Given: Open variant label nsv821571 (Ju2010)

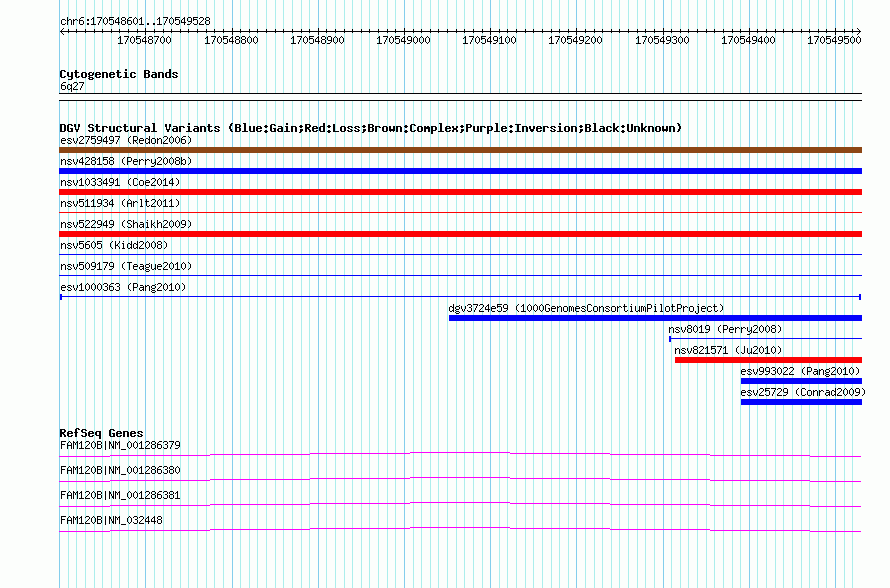Looking at the screenshot, I should (x=728, y=350).
